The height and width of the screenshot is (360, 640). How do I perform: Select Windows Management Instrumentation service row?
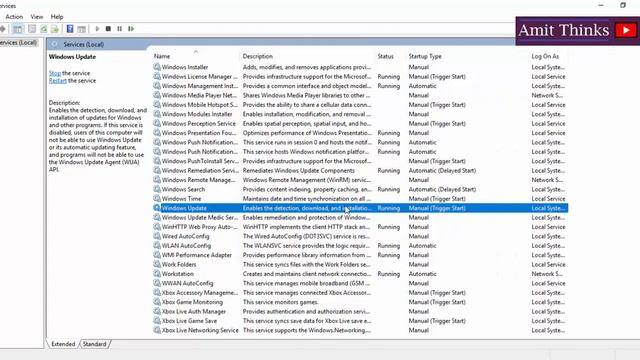[360, 86]
